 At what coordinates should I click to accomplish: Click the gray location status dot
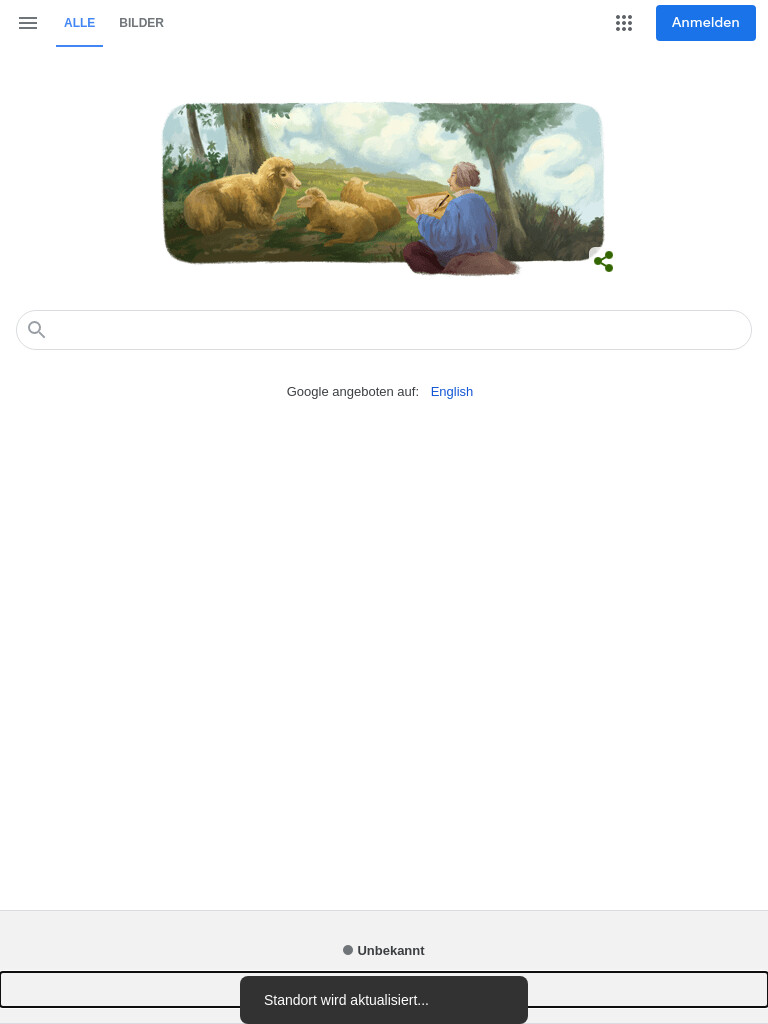point(348,950)
